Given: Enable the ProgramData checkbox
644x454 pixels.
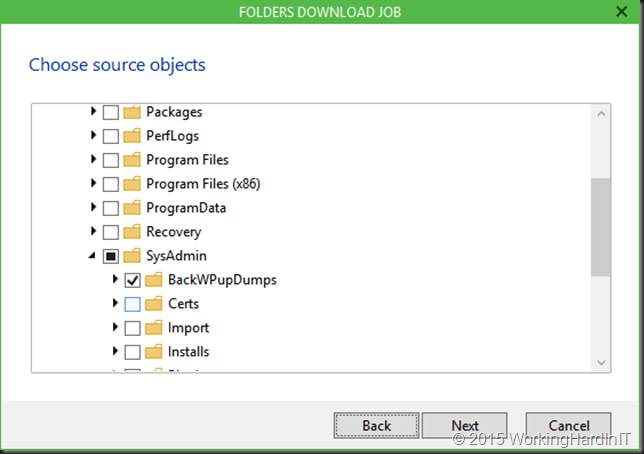Looking at the screenshot, I should coord(110,208).
